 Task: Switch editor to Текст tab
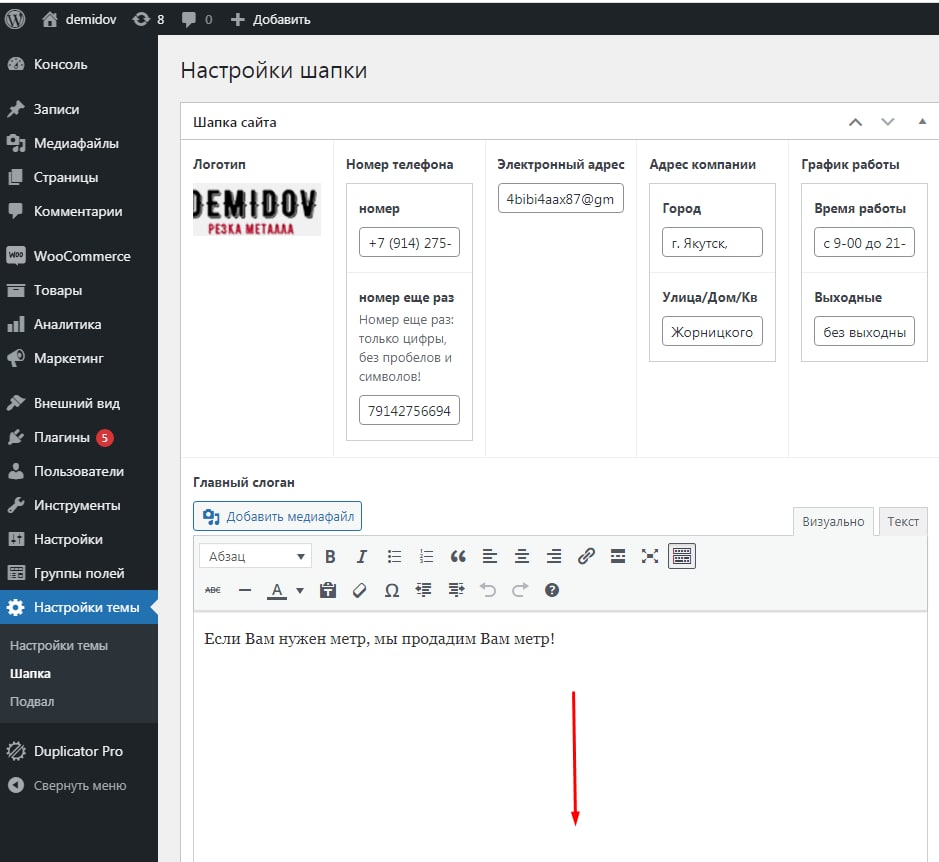902,521
